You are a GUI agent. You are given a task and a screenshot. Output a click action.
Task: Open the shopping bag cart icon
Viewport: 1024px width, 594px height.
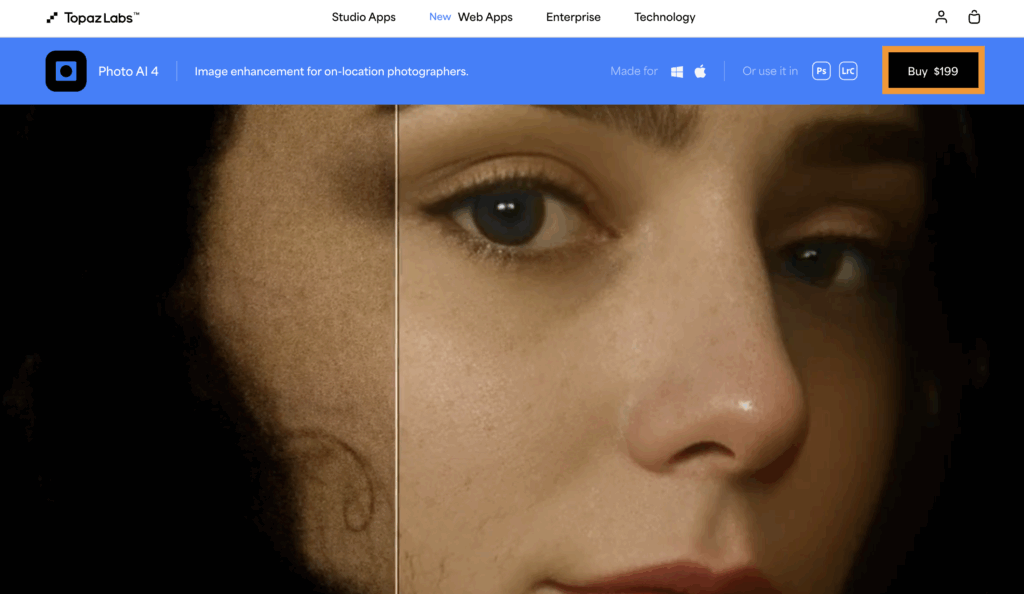(x=974, y=17)
